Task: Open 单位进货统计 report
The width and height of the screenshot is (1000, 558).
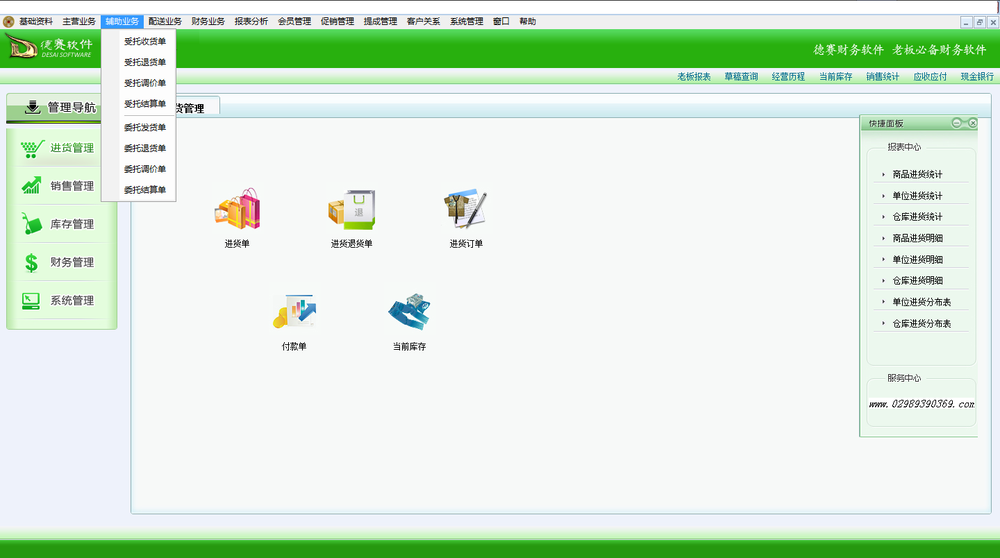Action: [917, 196]
